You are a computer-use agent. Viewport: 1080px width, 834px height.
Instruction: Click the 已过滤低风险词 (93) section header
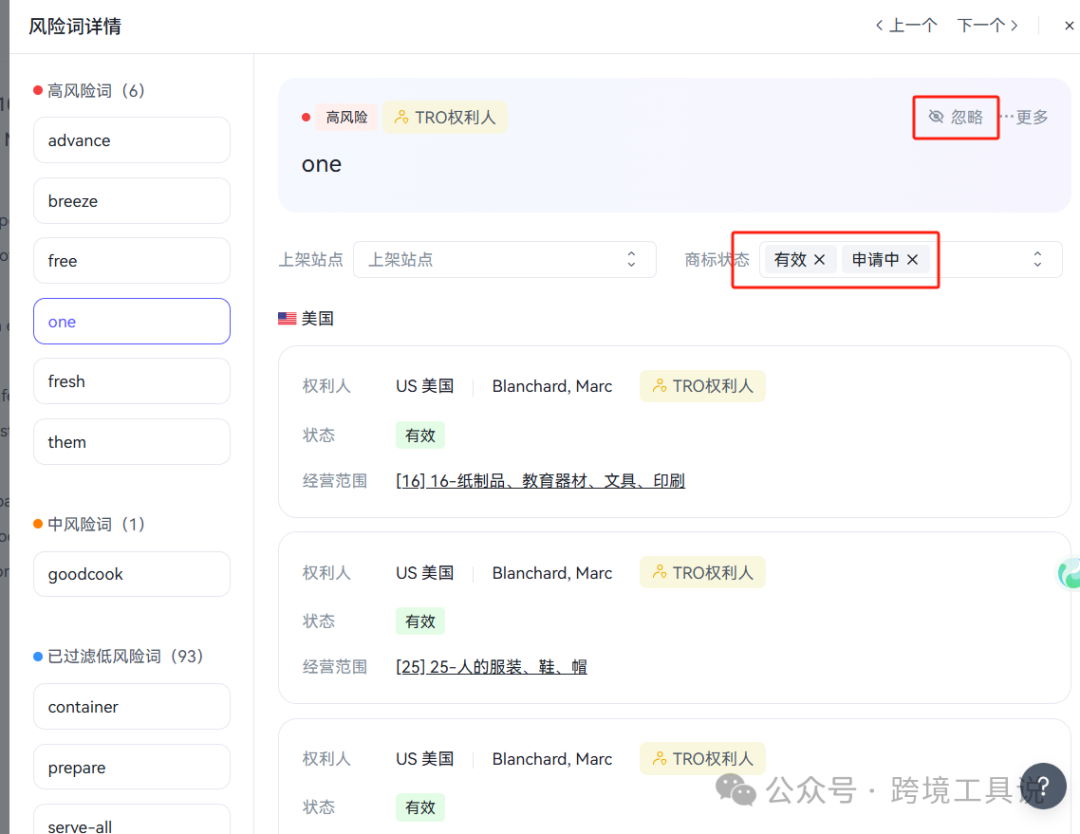click(x=118, y=656)
